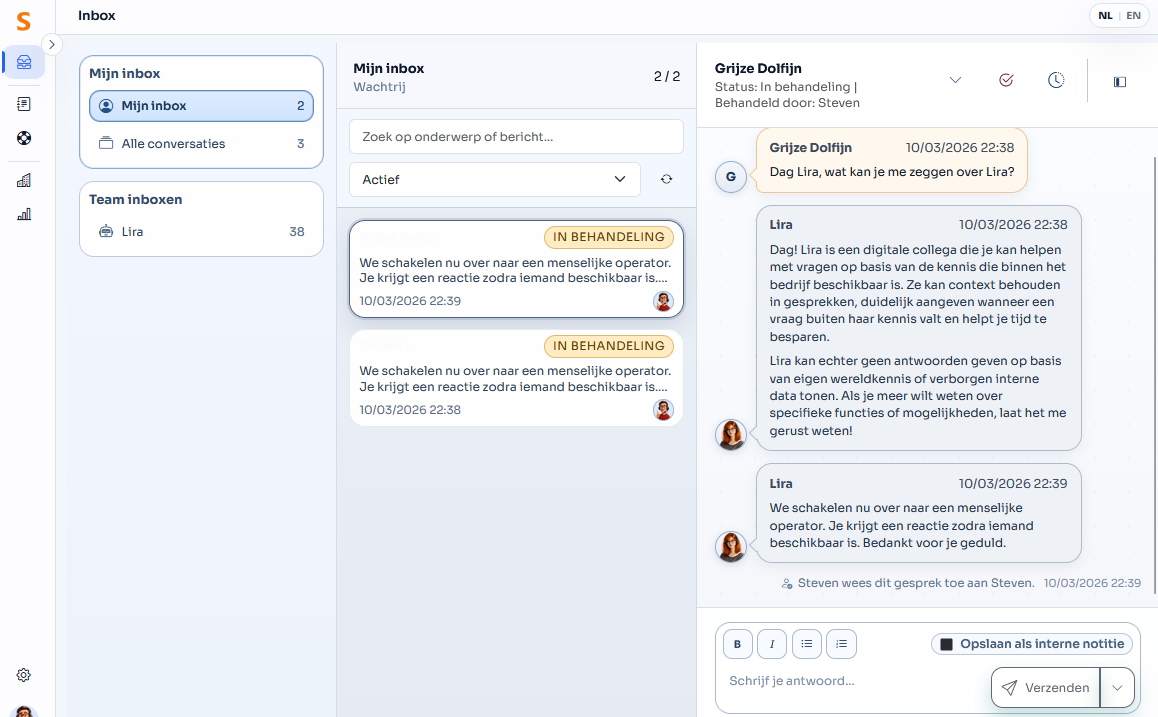Toggle bold formatting in the reply editor
The height and width of the screenshot is (717, 1158).
737,643
